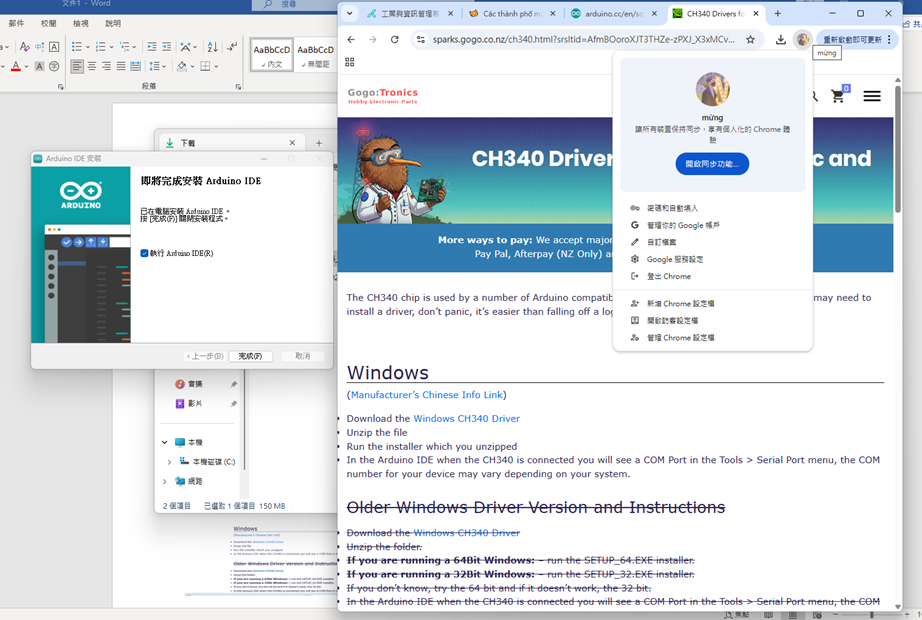Click the Windows CH340 Driver download link
This screenshot has height=620, width=922.
click(x=466, y=418)
